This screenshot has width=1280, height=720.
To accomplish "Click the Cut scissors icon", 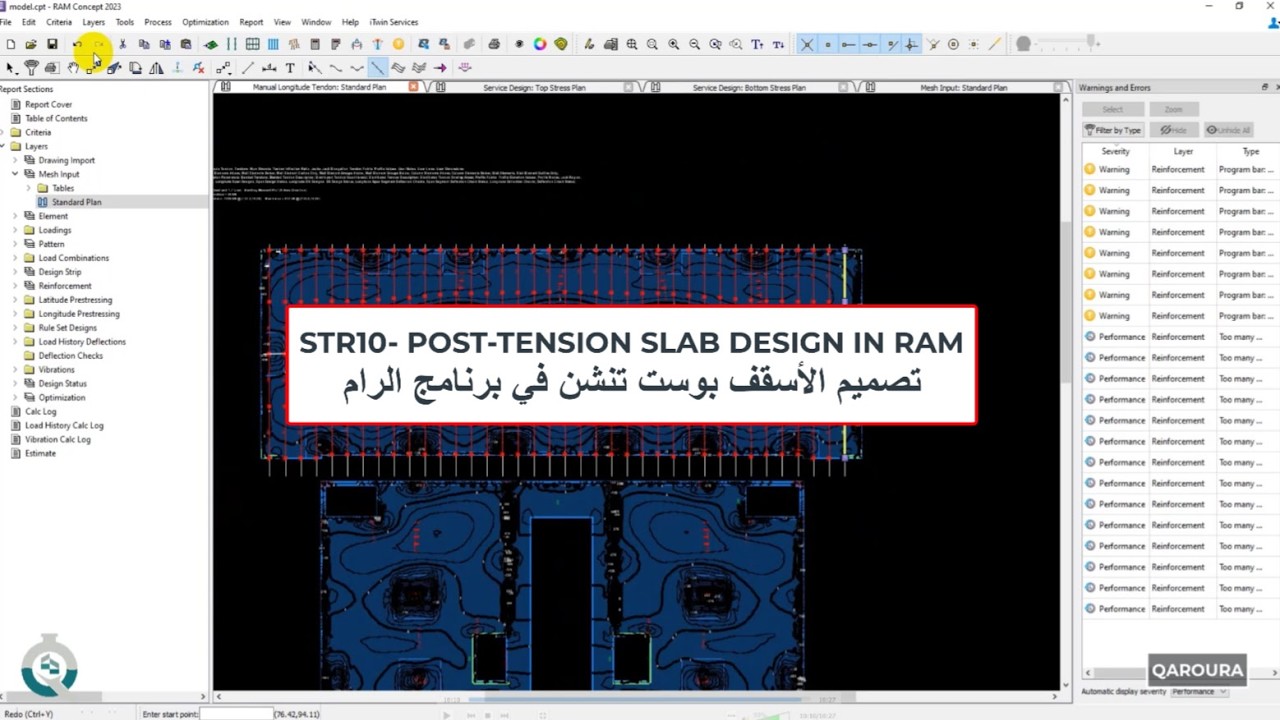I will coord(122,44).
